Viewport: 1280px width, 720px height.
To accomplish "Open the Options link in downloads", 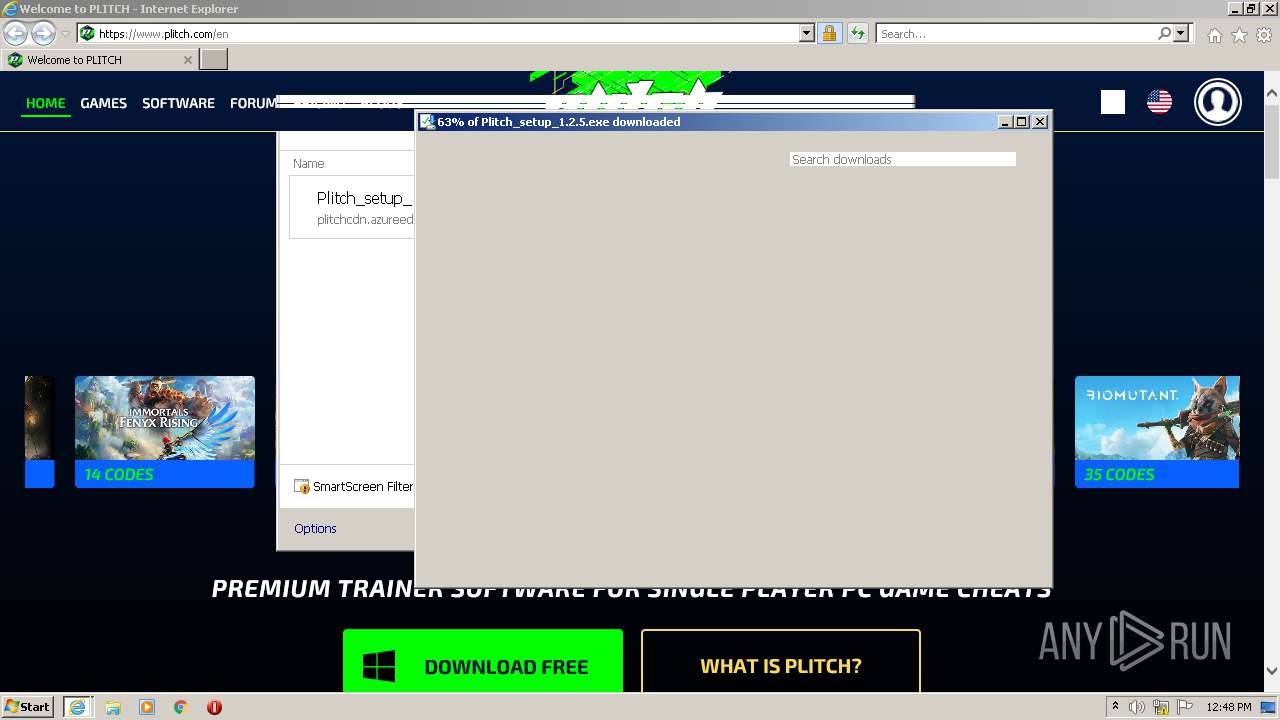I will point(315,529).
